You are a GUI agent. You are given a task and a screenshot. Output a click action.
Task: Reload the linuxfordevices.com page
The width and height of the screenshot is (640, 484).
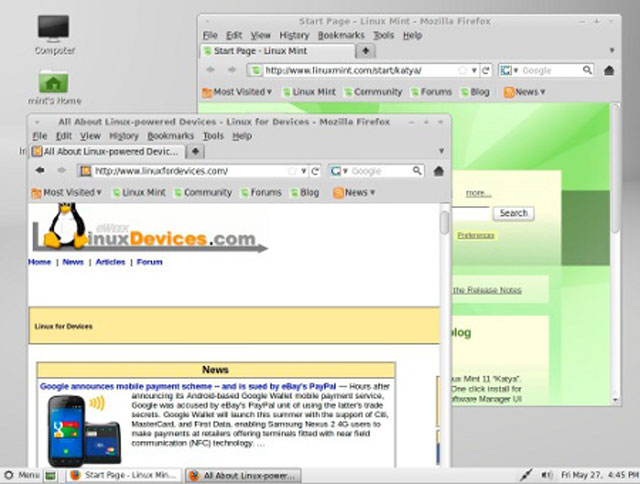tap(315, 171)
